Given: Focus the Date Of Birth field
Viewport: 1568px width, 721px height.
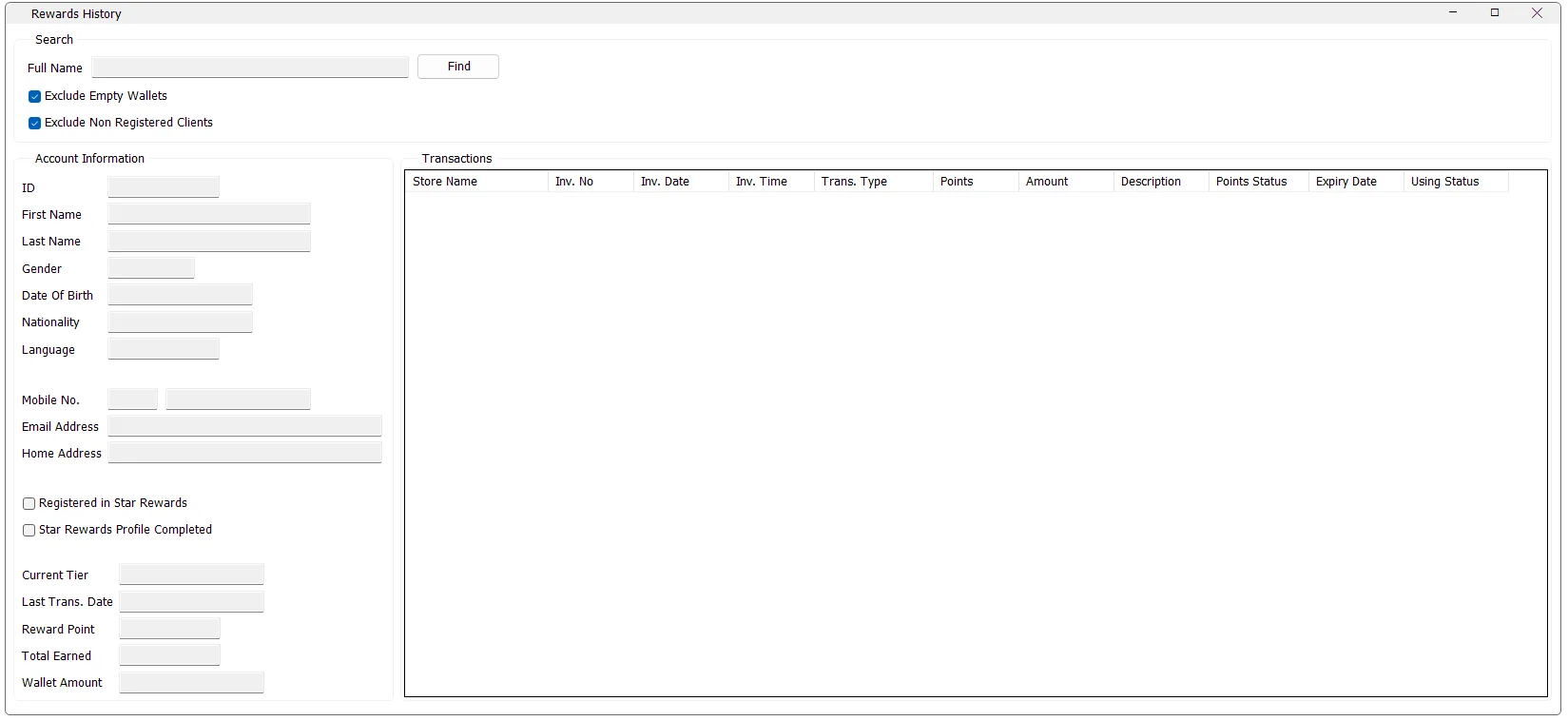Looking at the screenshot, I should 181,295.
